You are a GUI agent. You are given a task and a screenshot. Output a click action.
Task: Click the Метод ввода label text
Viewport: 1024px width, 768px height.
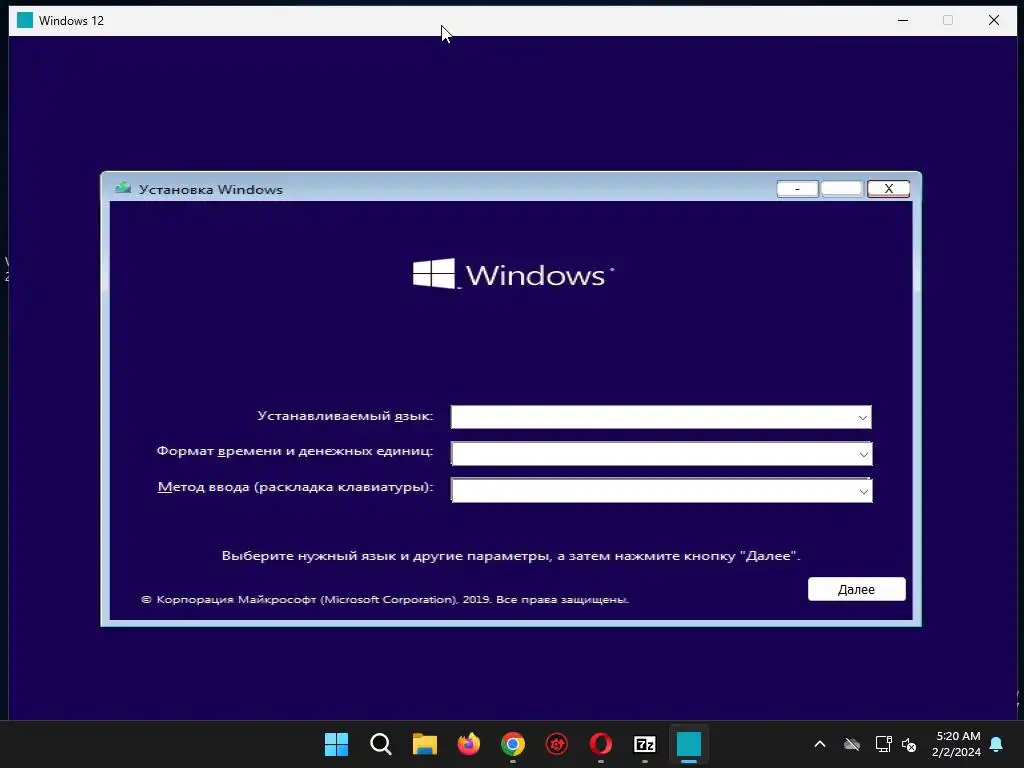point(295,487)
